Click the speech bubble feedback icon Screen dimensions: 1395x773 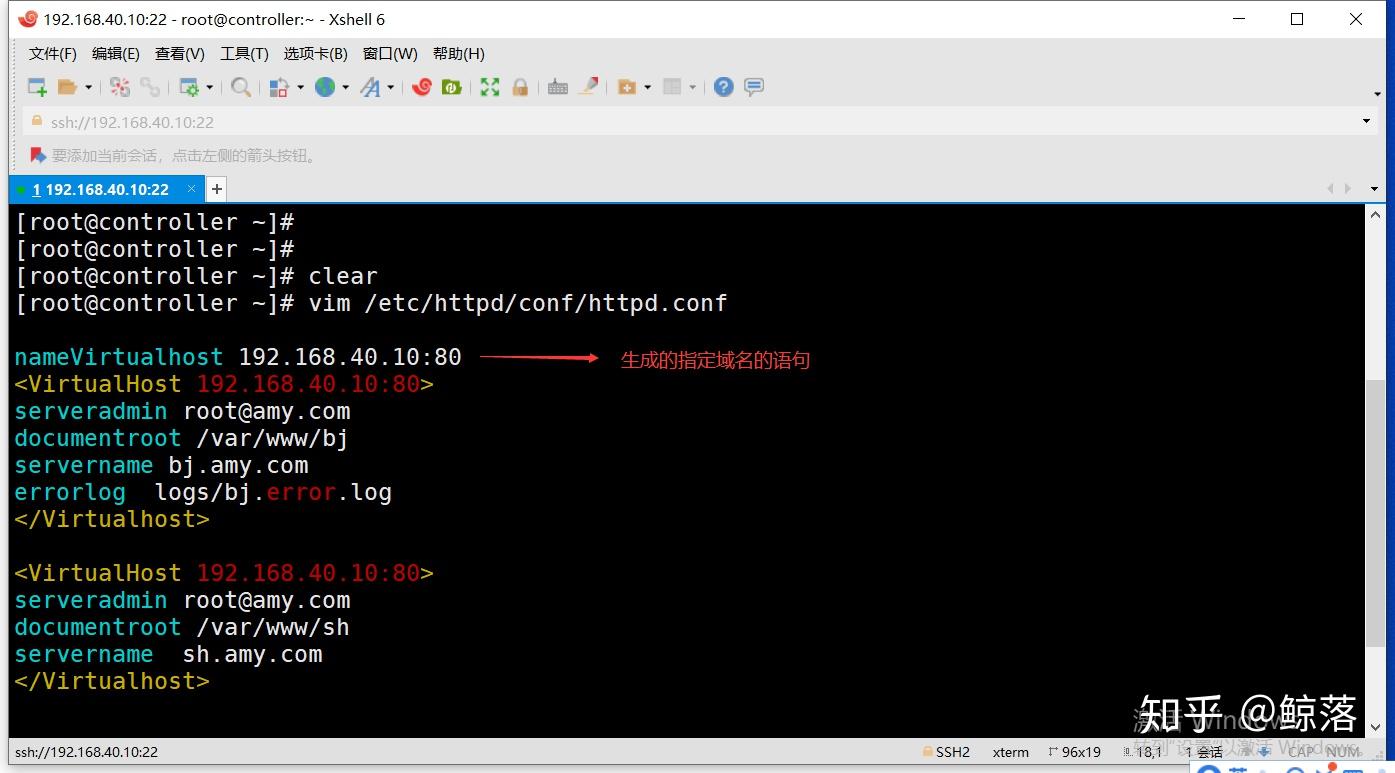tap(754, 87)
